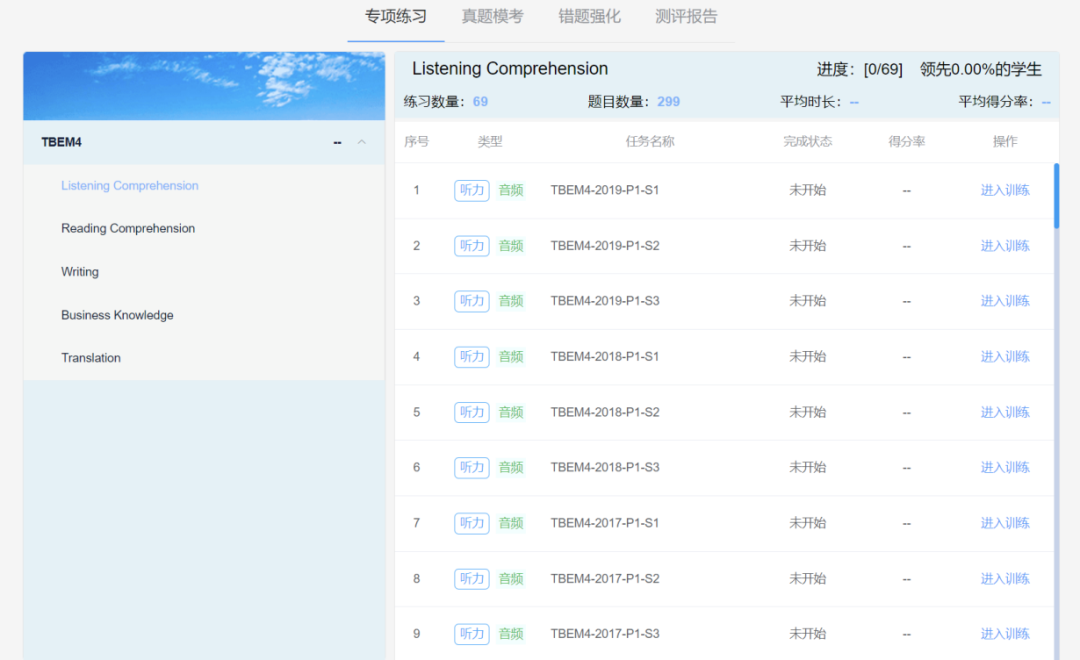The height and width of the screenshot is (660, 1080).
Task: Switch to the 错题强化 tab
Action: (589, 17)
